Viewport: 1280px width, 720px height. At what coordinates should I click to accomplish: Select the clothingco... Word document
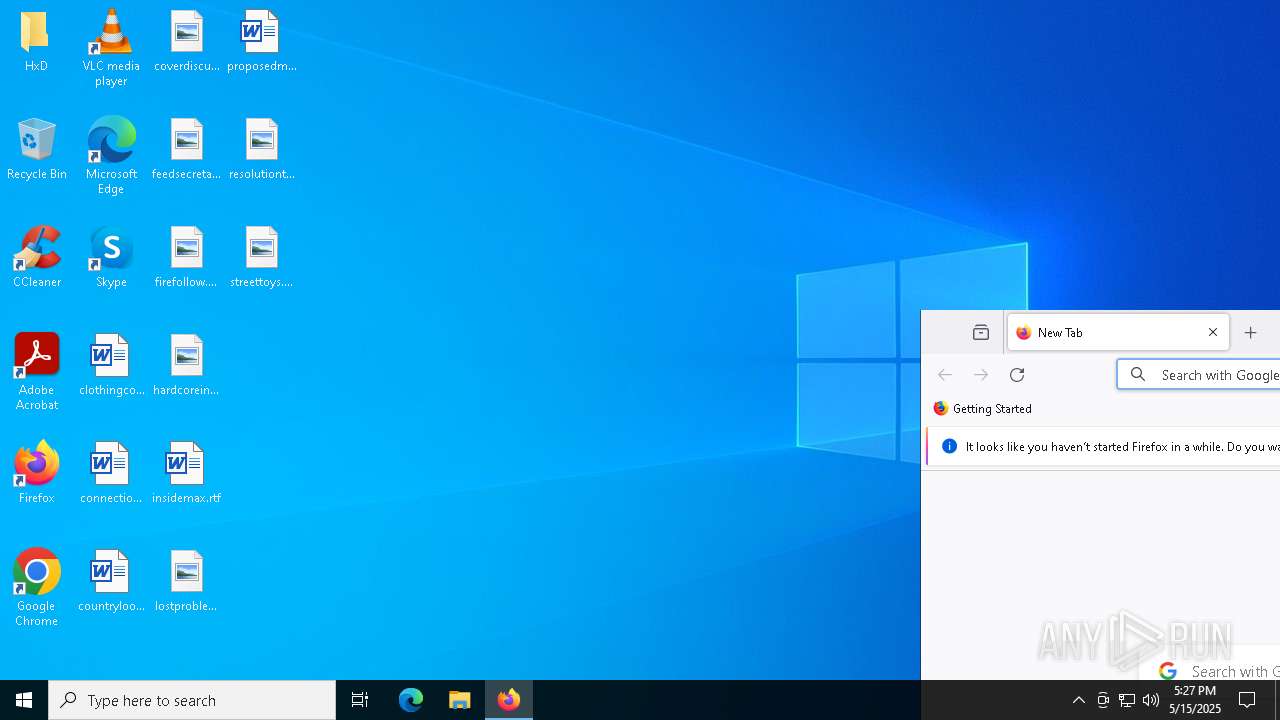point(111,364)
